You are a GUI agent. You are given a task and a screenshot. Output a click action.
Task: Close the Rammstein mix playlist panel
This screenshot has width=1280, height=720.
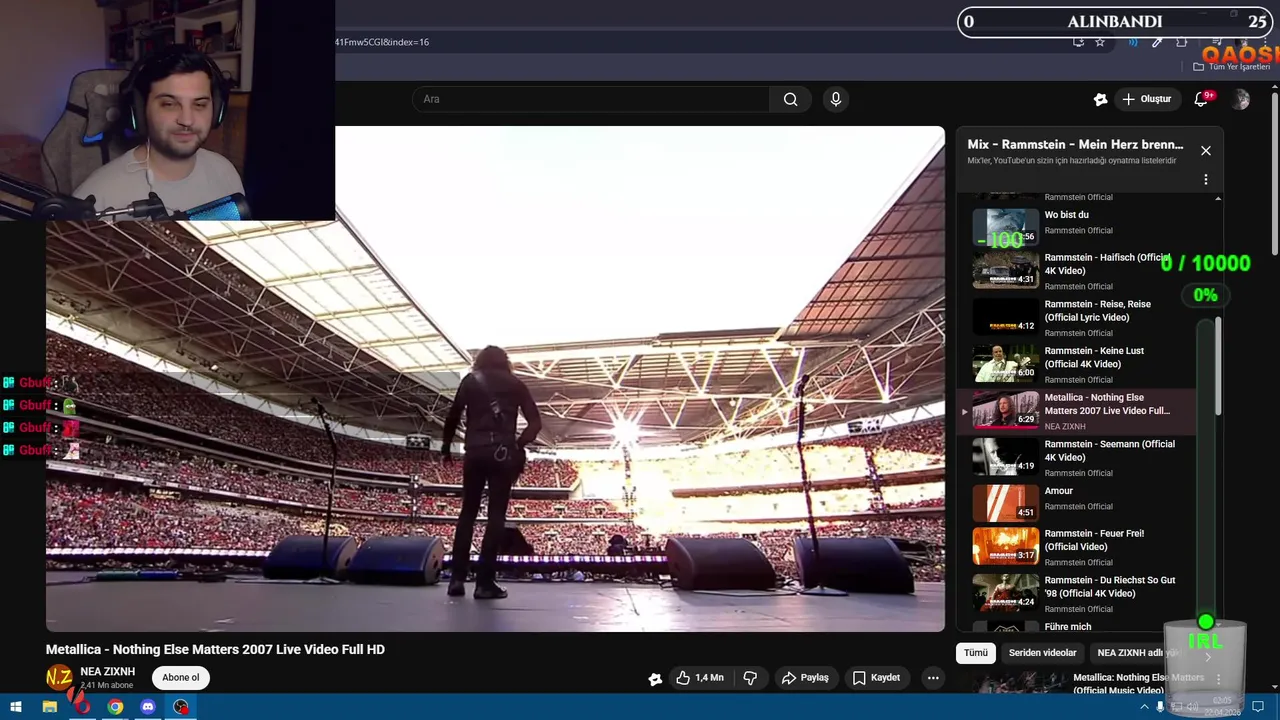tap(1206, 151)
